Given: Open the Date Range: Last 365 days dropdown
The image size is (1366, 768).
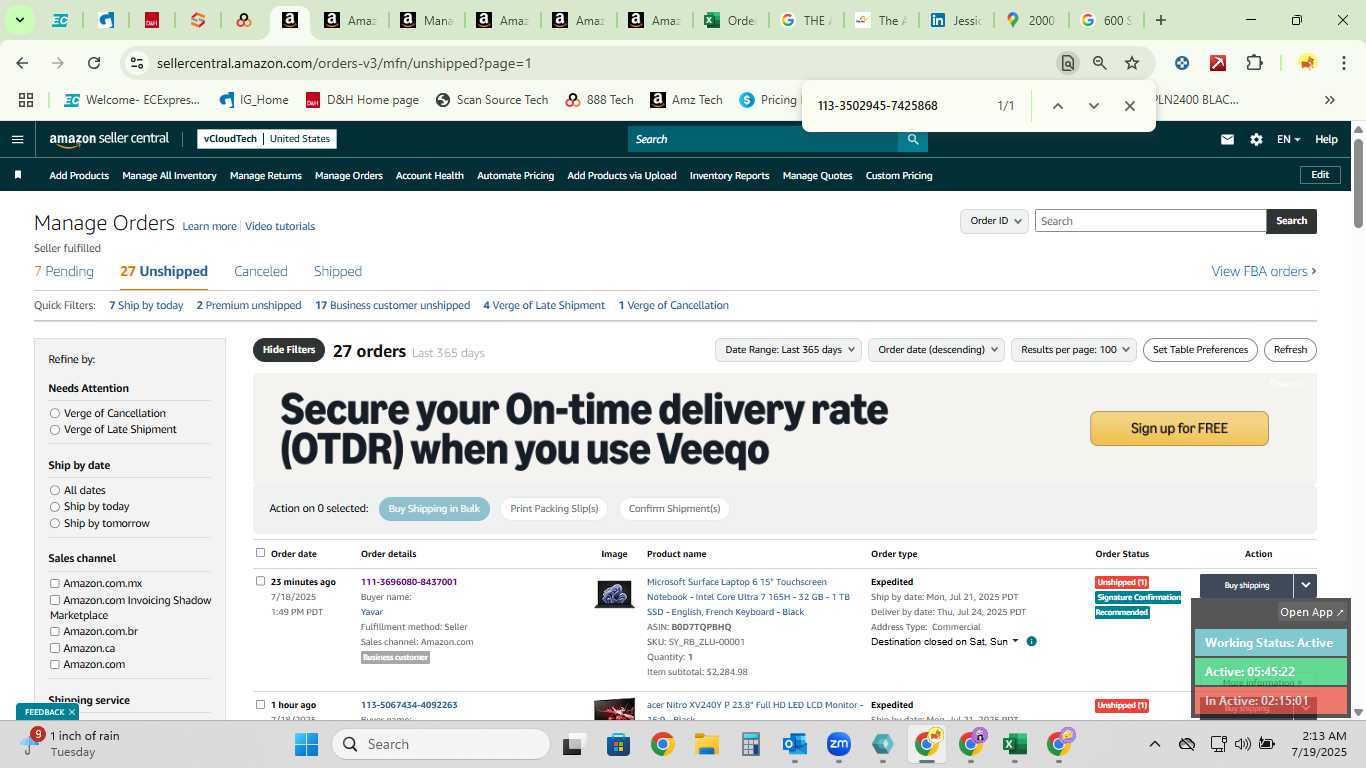Looking at the screenshot, I should (x=789, y=350).
